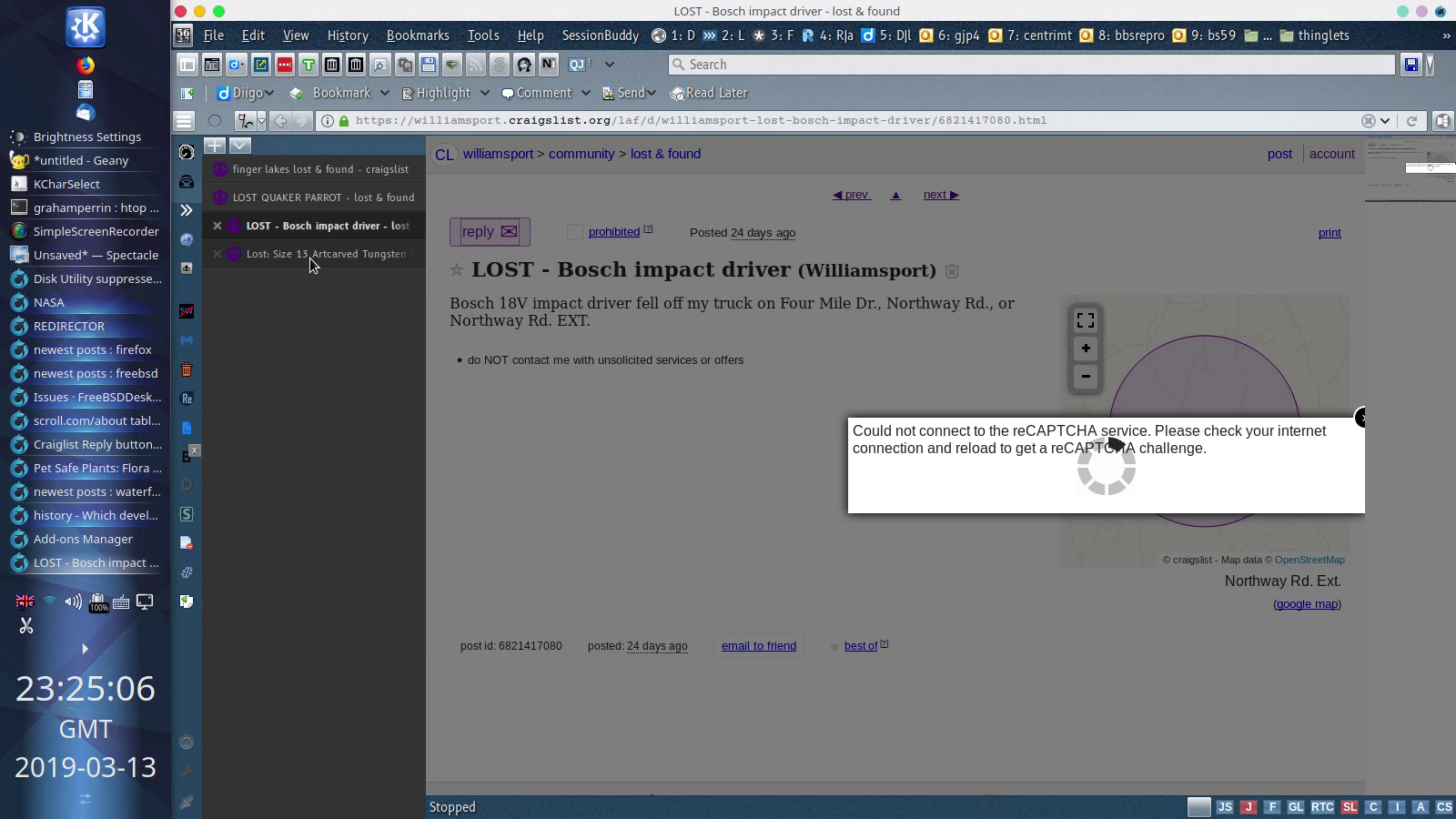Viewport: 1456px width, 819px height.
Task: Click the globe icon in sidebar strip
Action: pos(187,239)
